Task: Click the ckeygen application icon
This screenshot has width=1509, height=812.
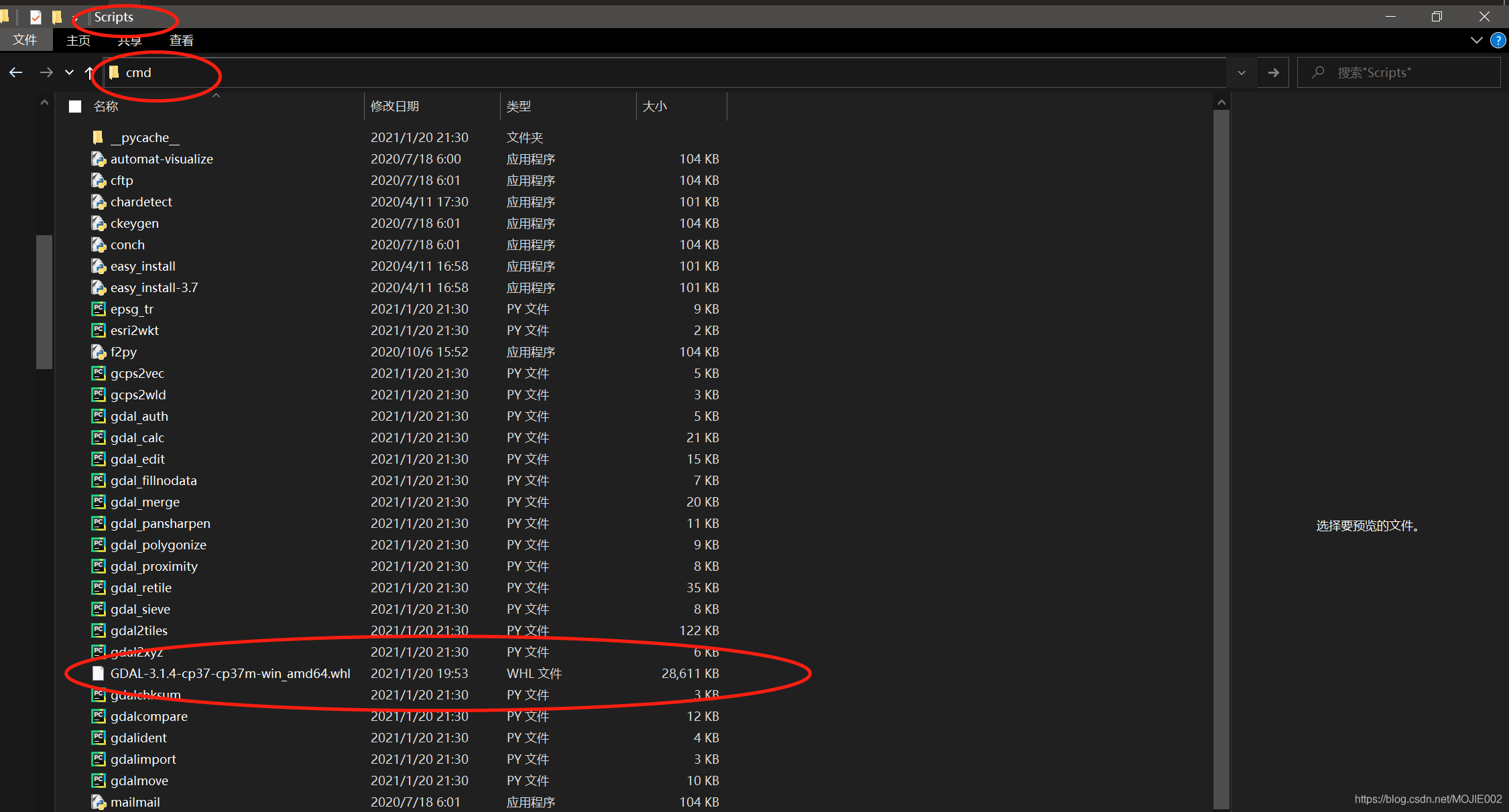Action: point(99,223)
